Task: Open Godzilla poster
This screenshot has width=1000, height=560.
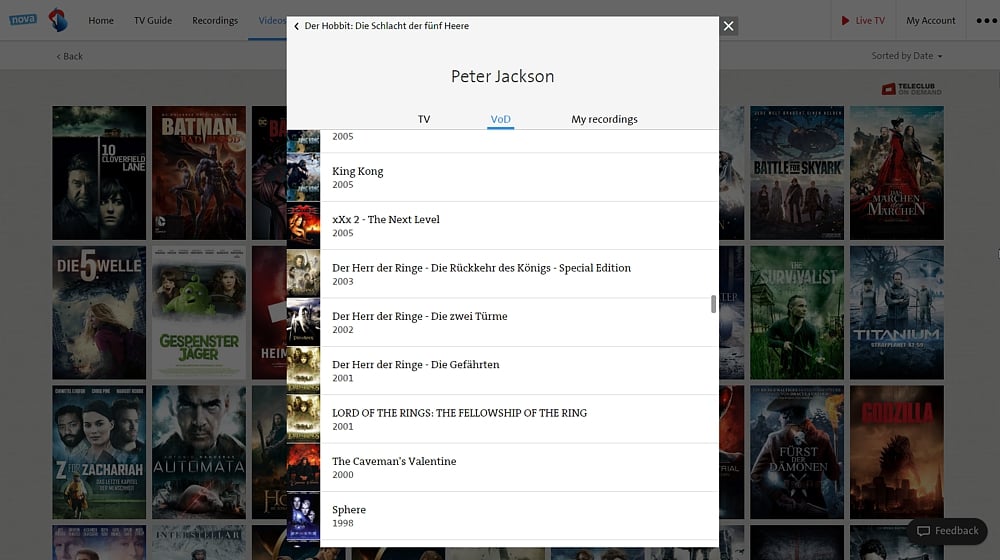Action: click(897, 452)
